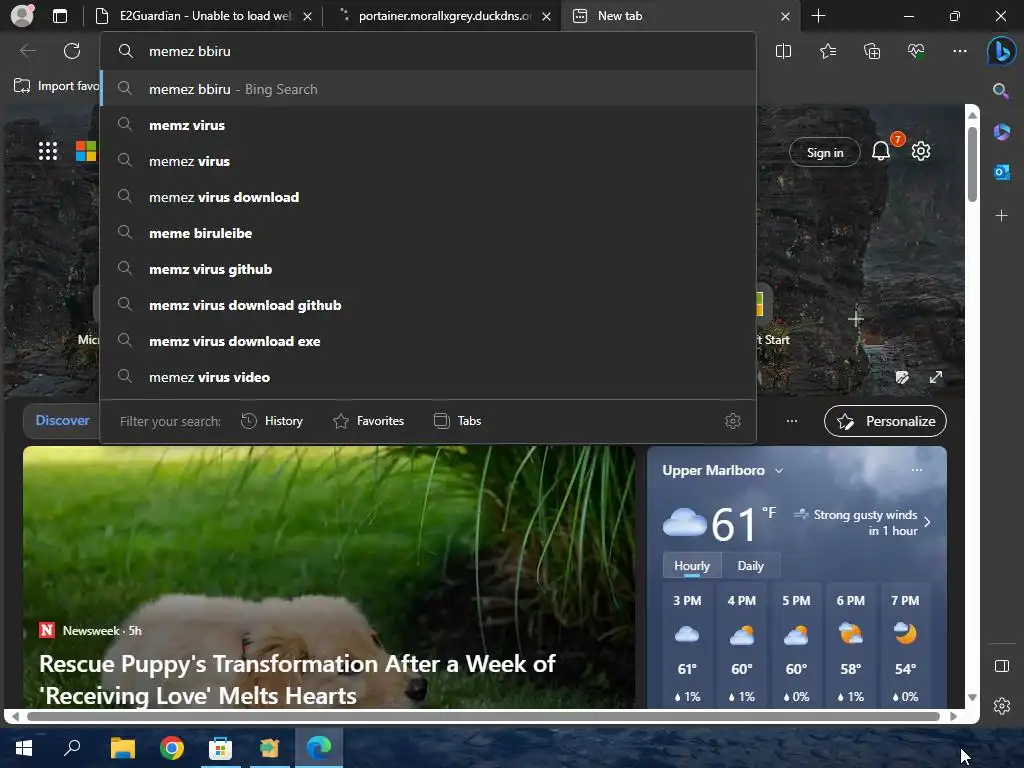Select Hourly weather tab
Image resolution: width=1024 pixels, height=768 pixels.
pos(692,566)
